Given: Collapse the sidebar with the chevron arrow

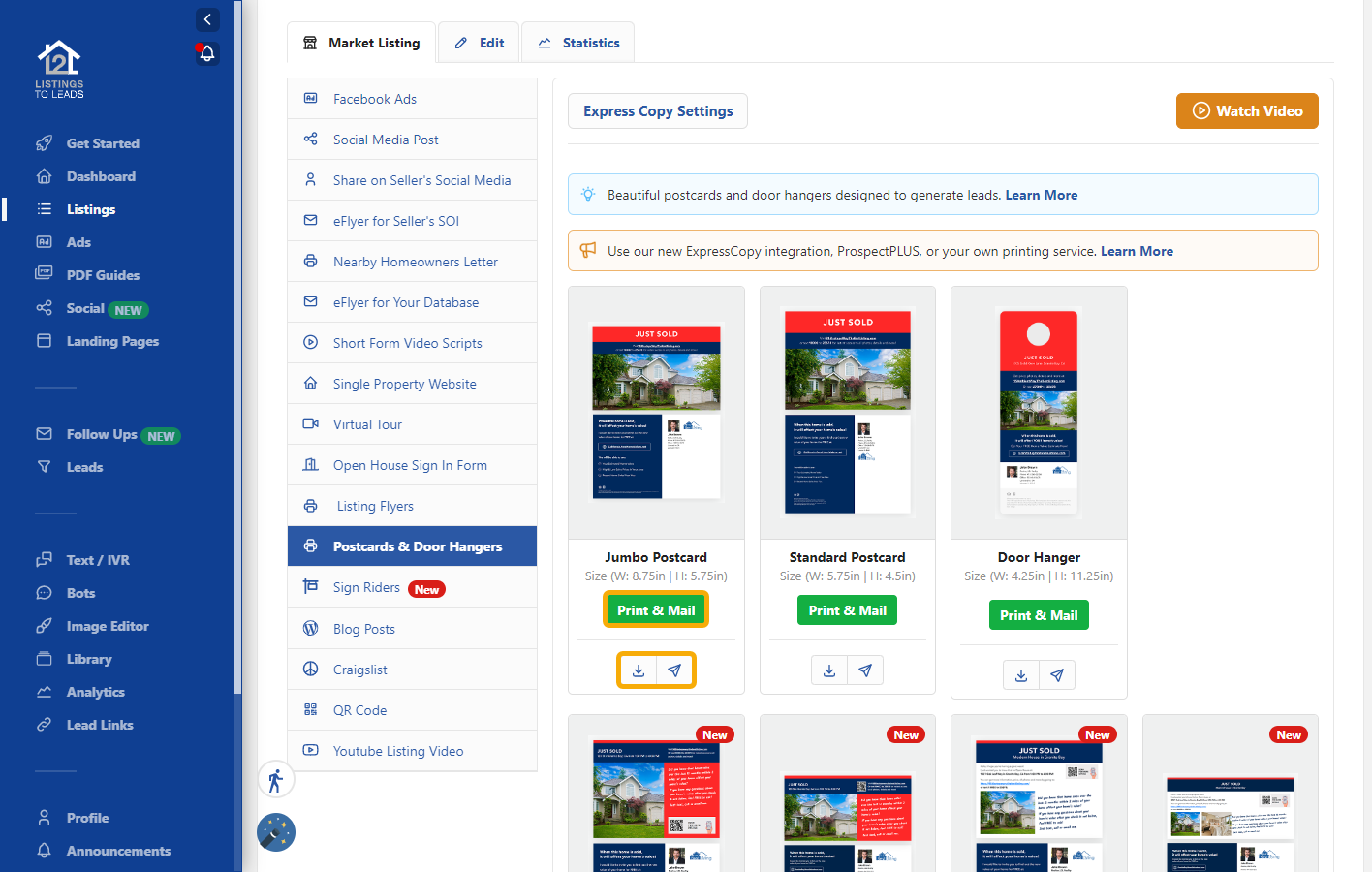Looking at the screenshot, I should (x=207, y=19).
